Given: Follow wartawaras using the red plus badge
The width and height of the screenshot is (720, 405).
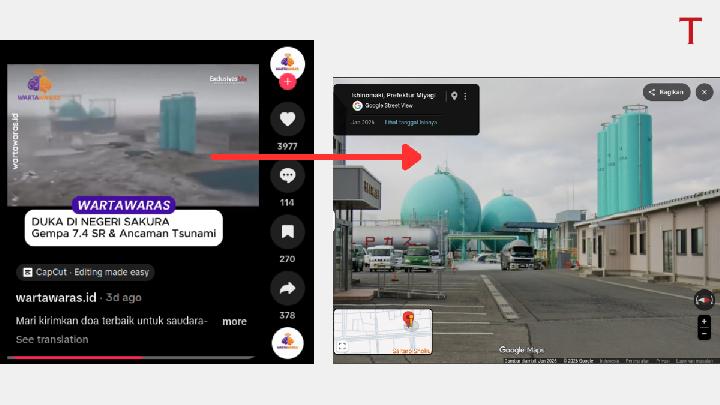Looking at the screenshot, I should pos(288,81).
